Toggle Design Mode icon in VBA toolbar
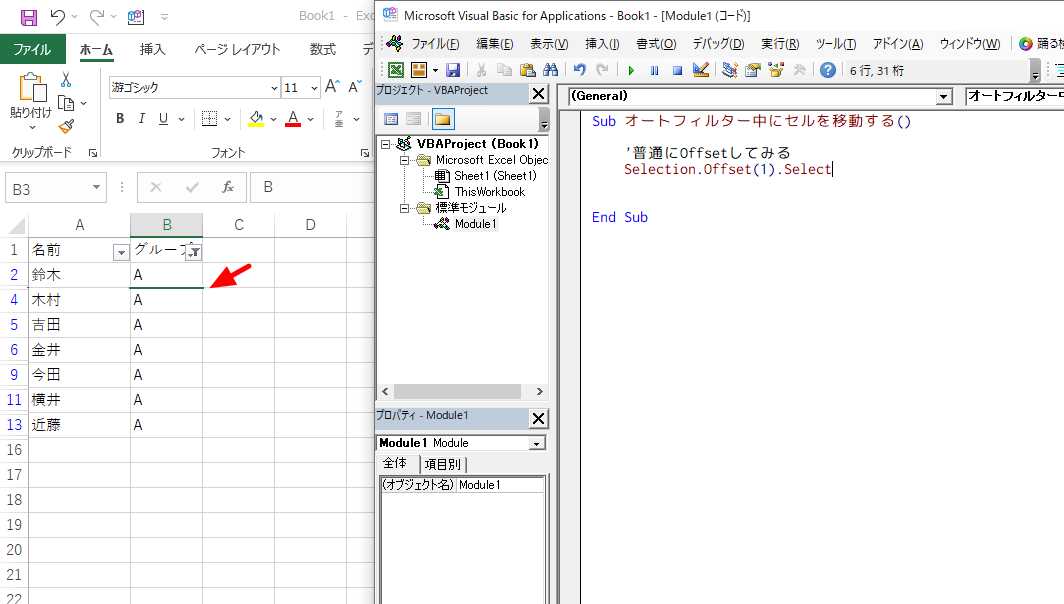 click(x=701, y=70)
